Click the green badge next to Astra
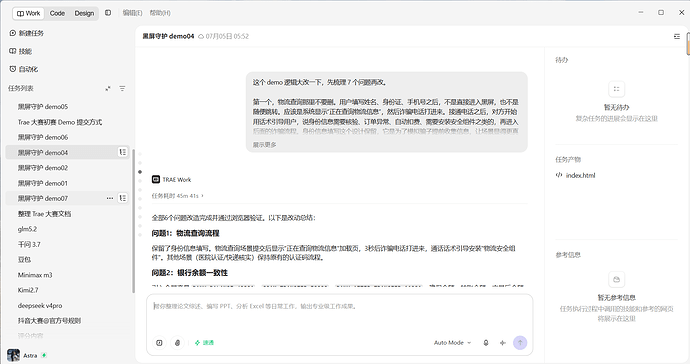Viewport: 690px width, 364px height. coord(44,355)
